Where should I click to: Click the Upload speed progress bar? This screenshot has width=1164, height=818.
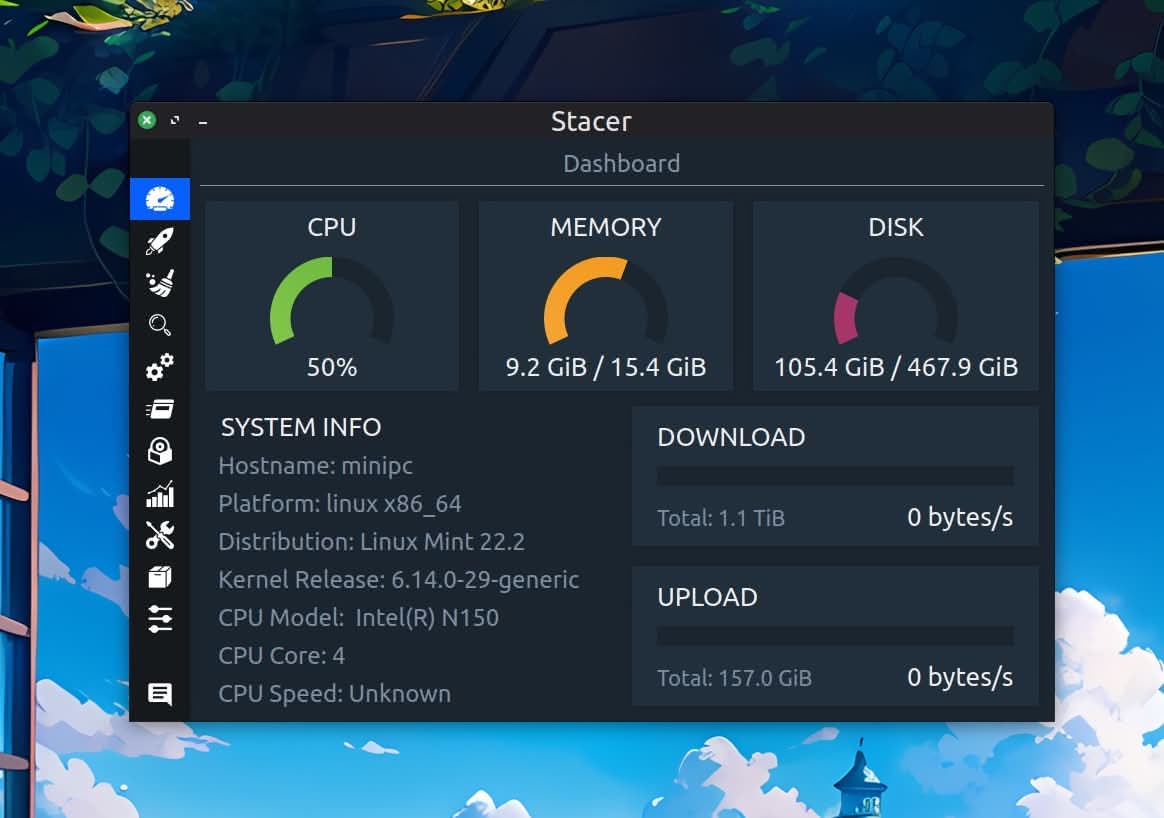point(835,635)
